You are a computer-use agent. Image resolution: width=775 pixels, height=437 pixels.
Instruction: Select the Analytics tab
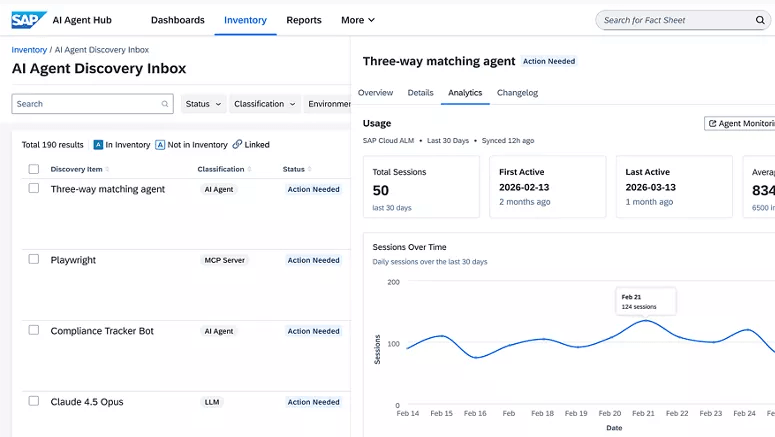[x=465, y=93]
